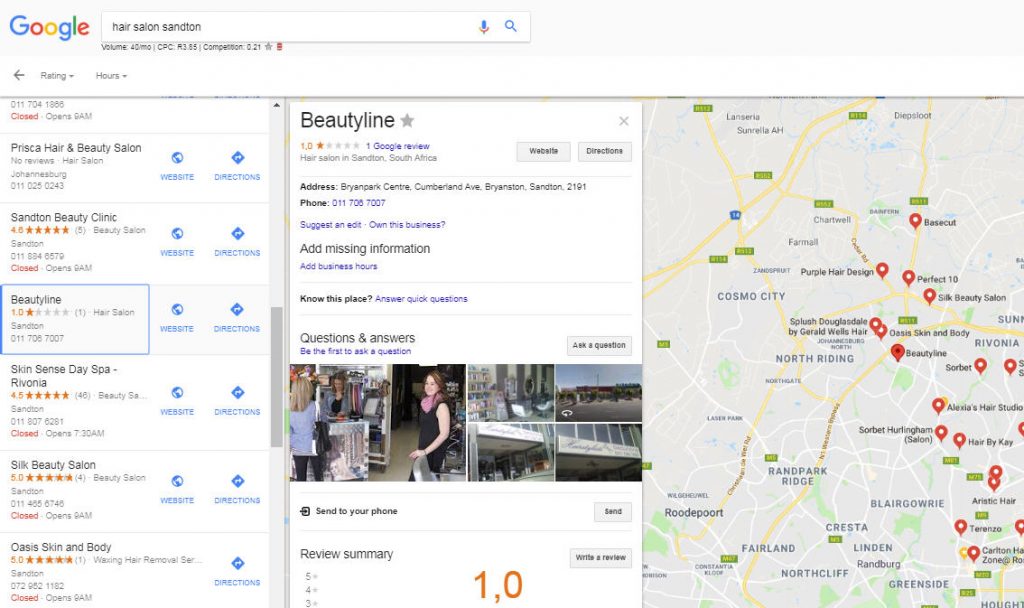
Task: Click the Send button for send to phone
Action: (613, 511)
